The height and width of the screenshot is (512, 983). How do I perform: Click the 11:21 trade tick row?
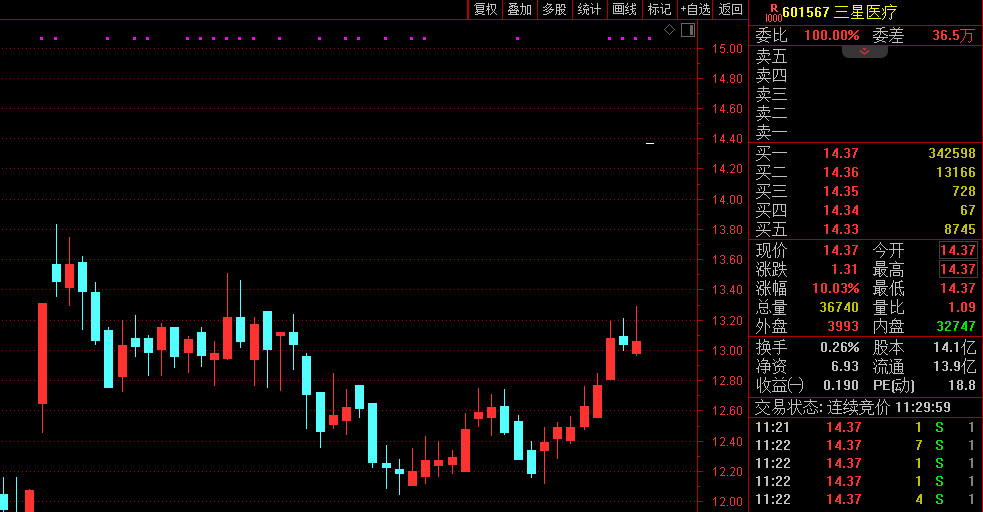coord(865,427)
